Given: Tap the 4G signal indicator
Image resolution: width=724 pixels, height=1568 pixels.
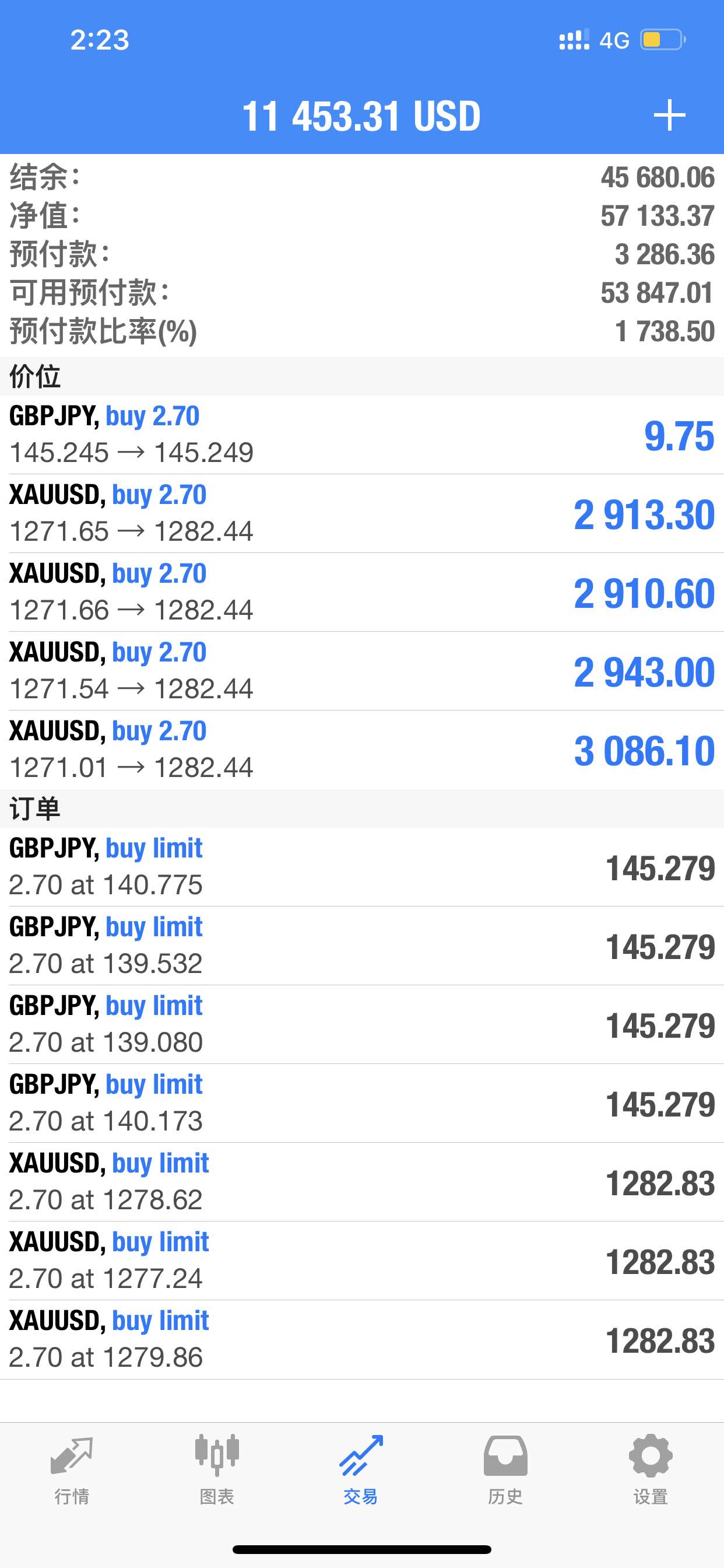Looking at the screenshot, I should (x=614, y=40).
